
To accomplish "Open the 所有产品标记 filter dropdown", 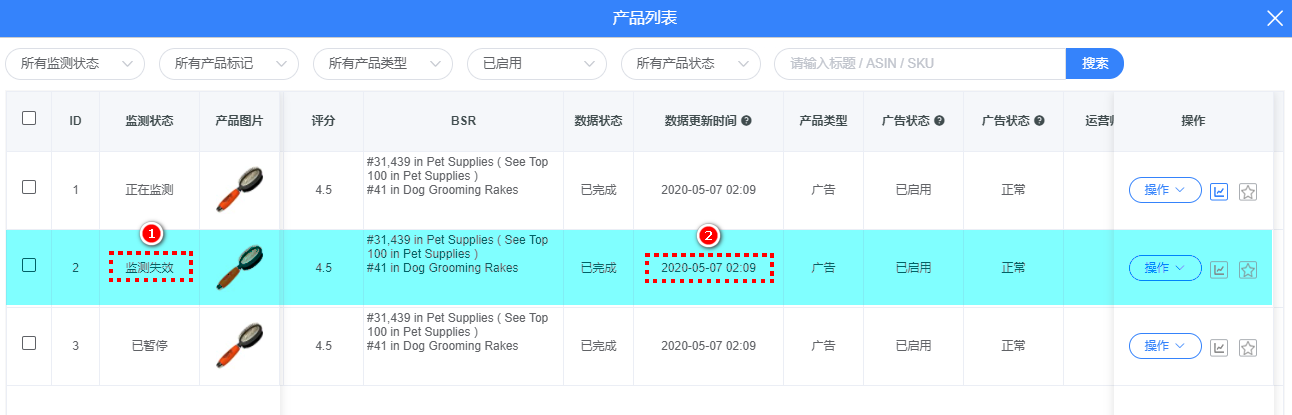I will click(x=229, y=64).
